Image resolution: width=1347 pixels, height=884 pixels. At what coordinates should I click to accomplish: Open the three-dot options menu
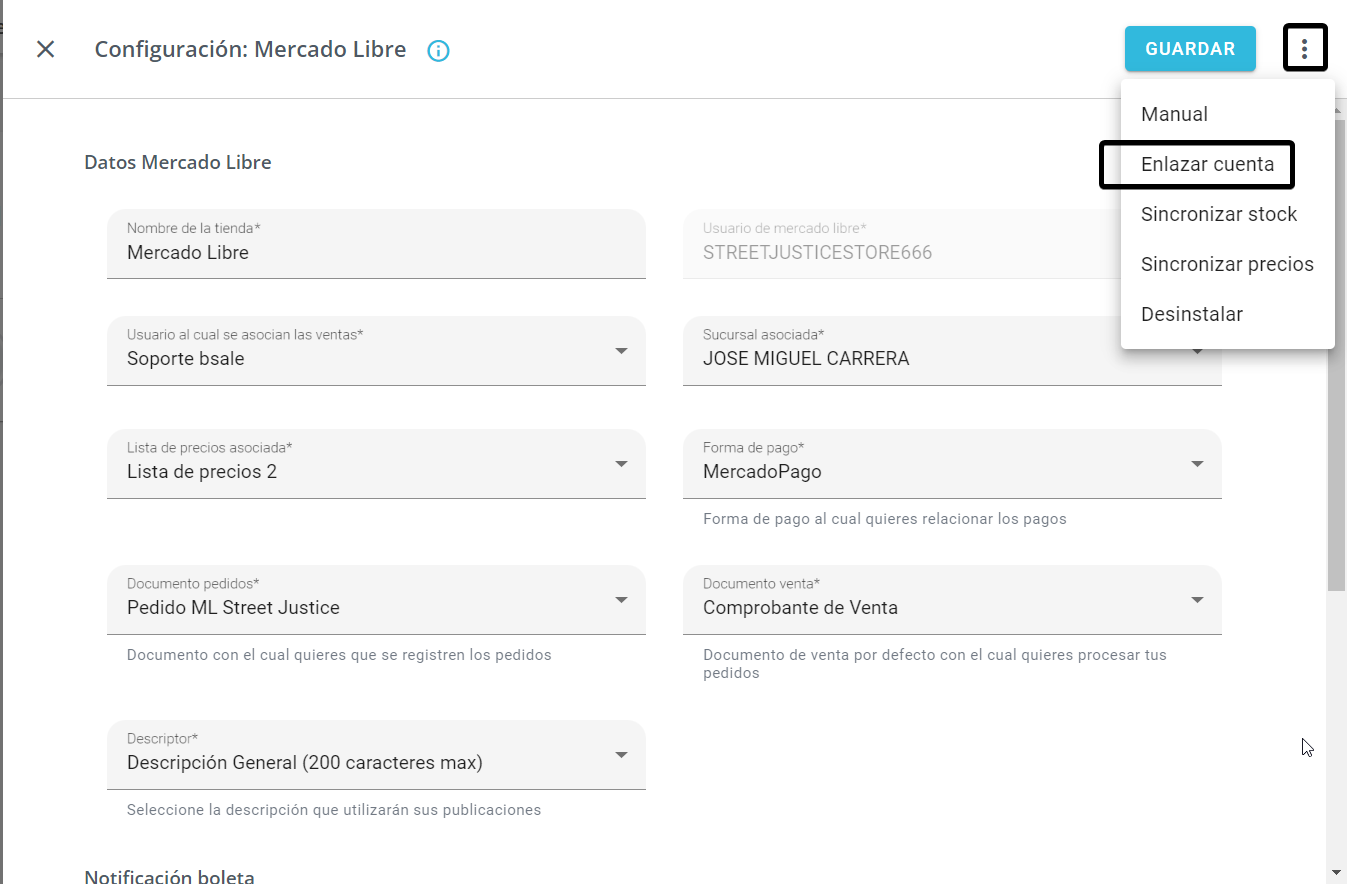point(1304,48)
